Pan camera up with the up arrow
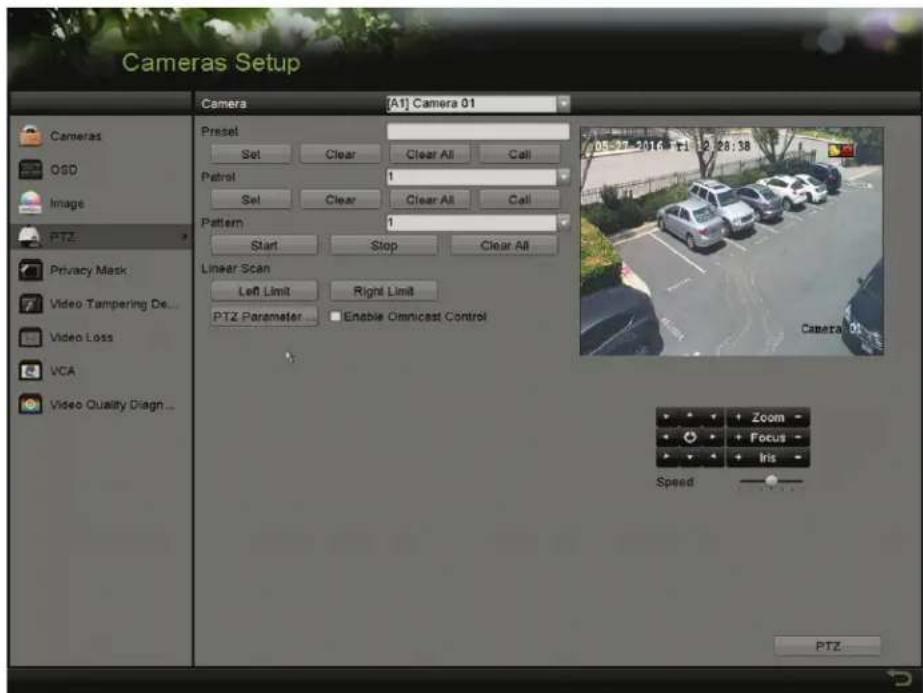The image size is (923, 693). 690,417
